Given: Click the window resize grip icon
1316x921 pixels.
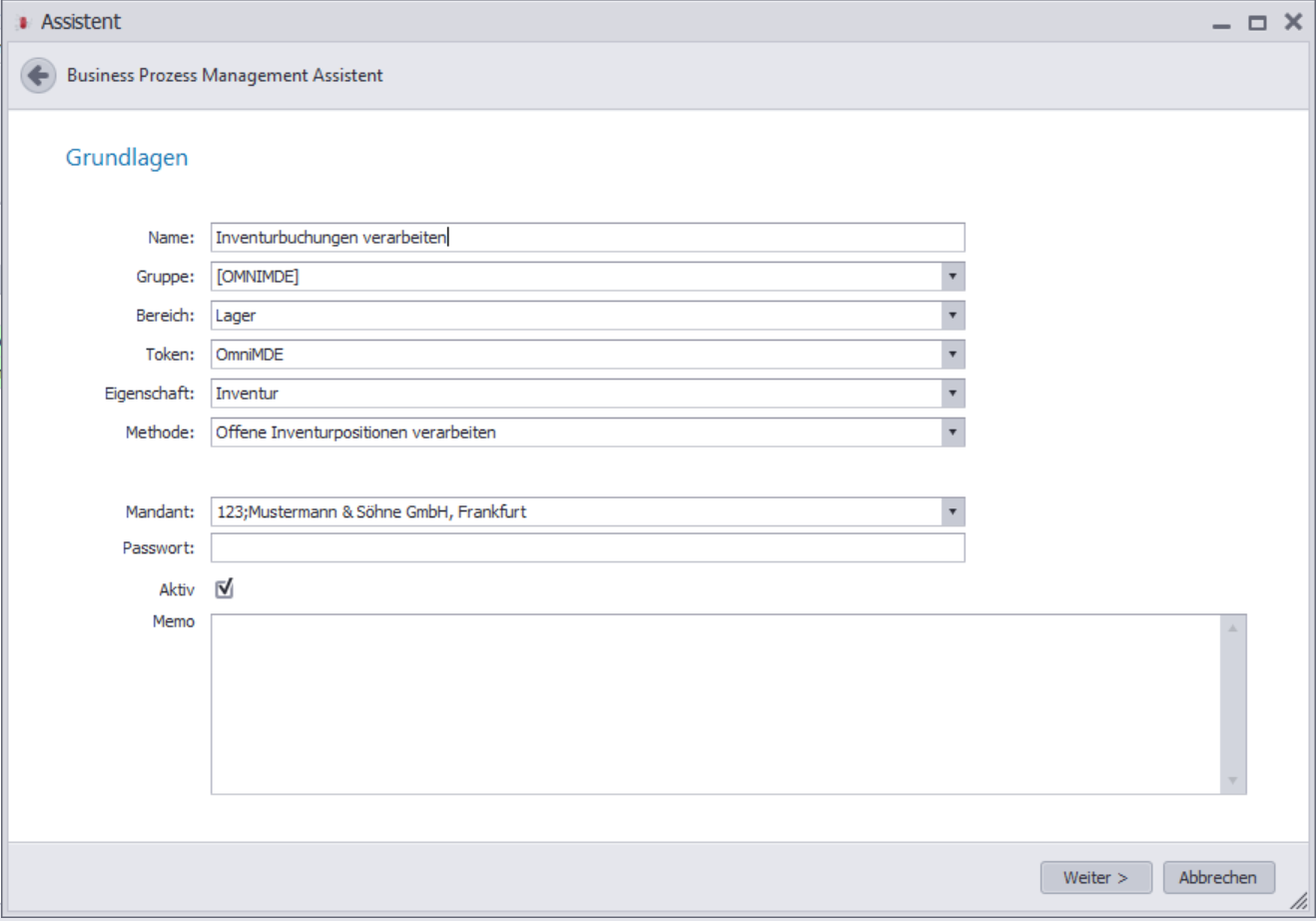Looking at the screenshot, I should tap(1298, 900).
